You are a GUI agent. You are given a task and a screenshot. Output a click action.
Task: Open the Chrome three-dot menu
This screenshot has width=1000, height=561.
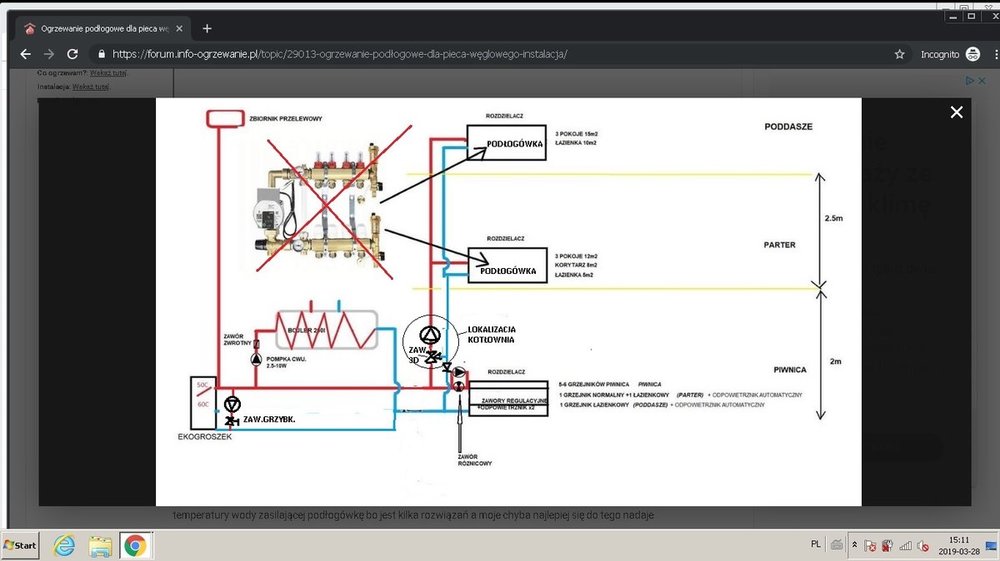pos(987,54)
